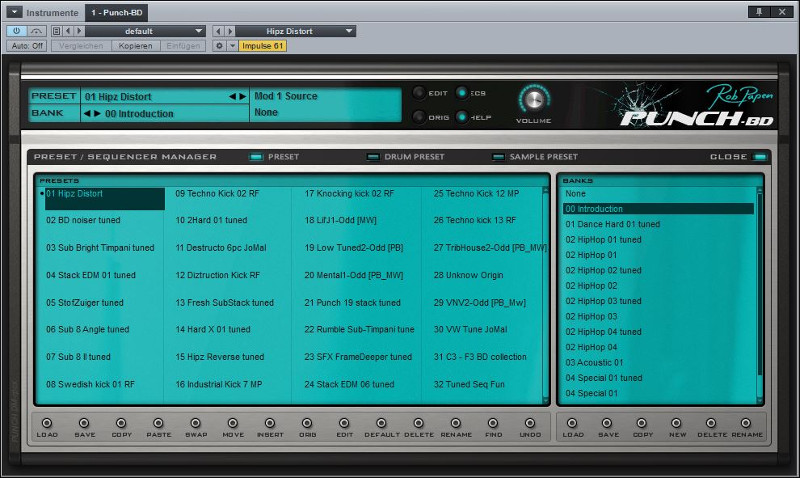Toggle the EDIT LED at top
Viewport: 800px width, 478px height.
(x=419, y=93)
